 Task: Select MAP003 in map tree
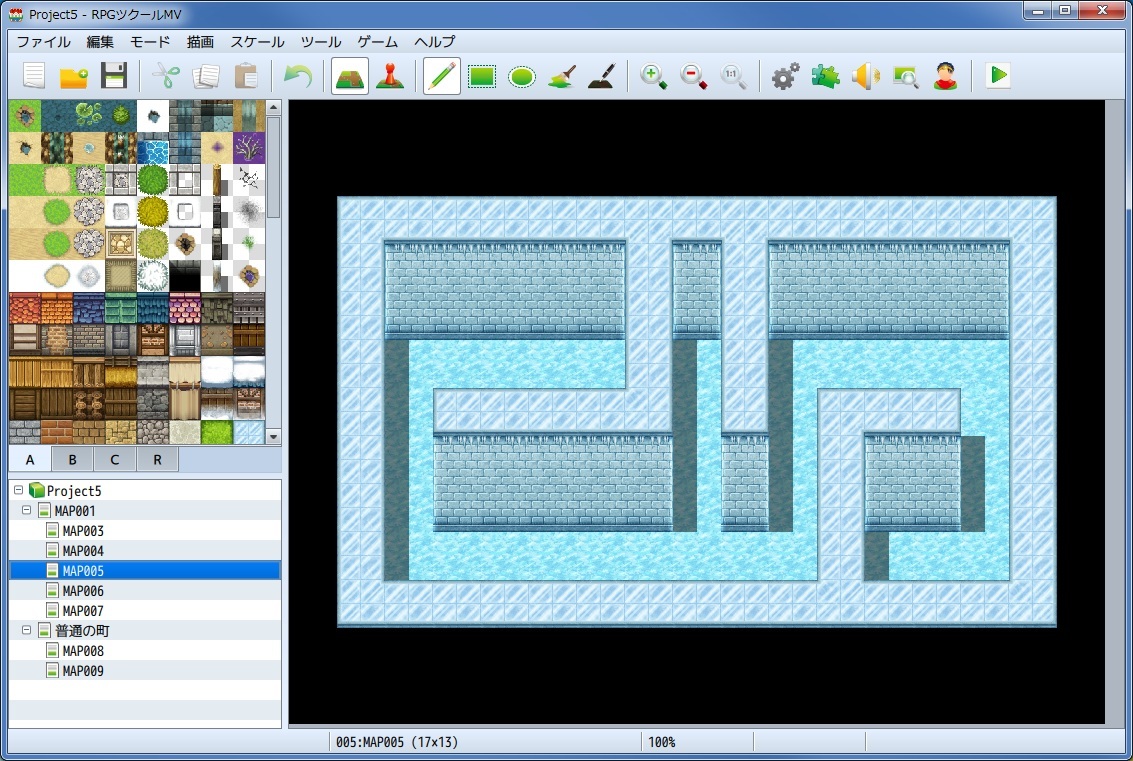pyautogui.click(x=82, y=531)
